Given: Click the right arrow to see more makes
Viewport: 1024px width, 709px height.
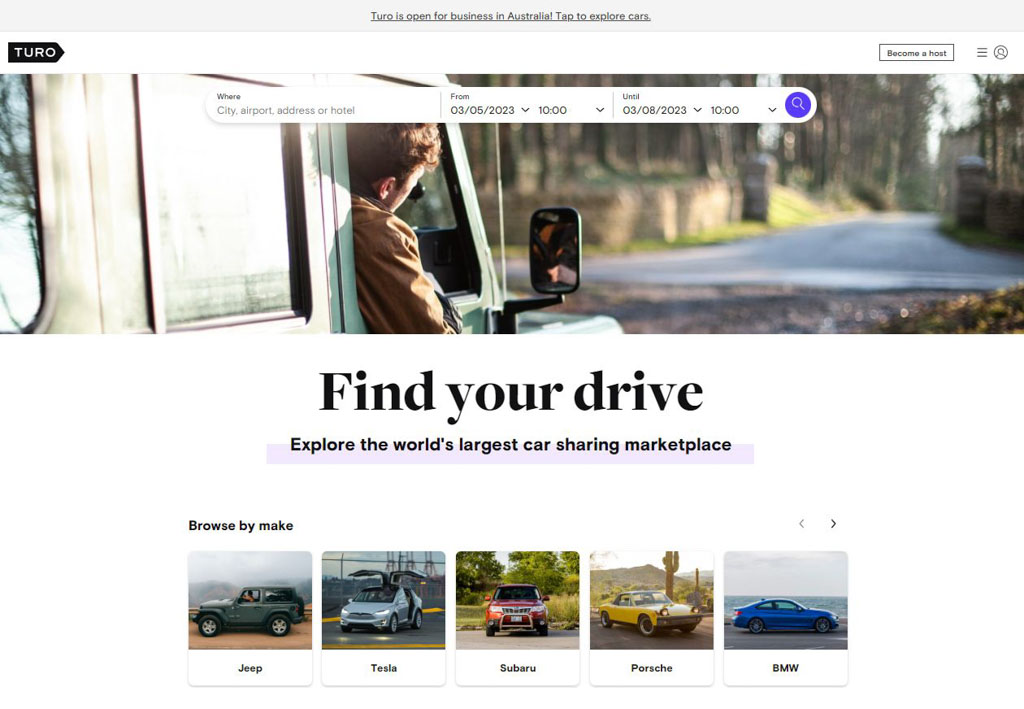Looking at the screenshot, I should 833,523.
